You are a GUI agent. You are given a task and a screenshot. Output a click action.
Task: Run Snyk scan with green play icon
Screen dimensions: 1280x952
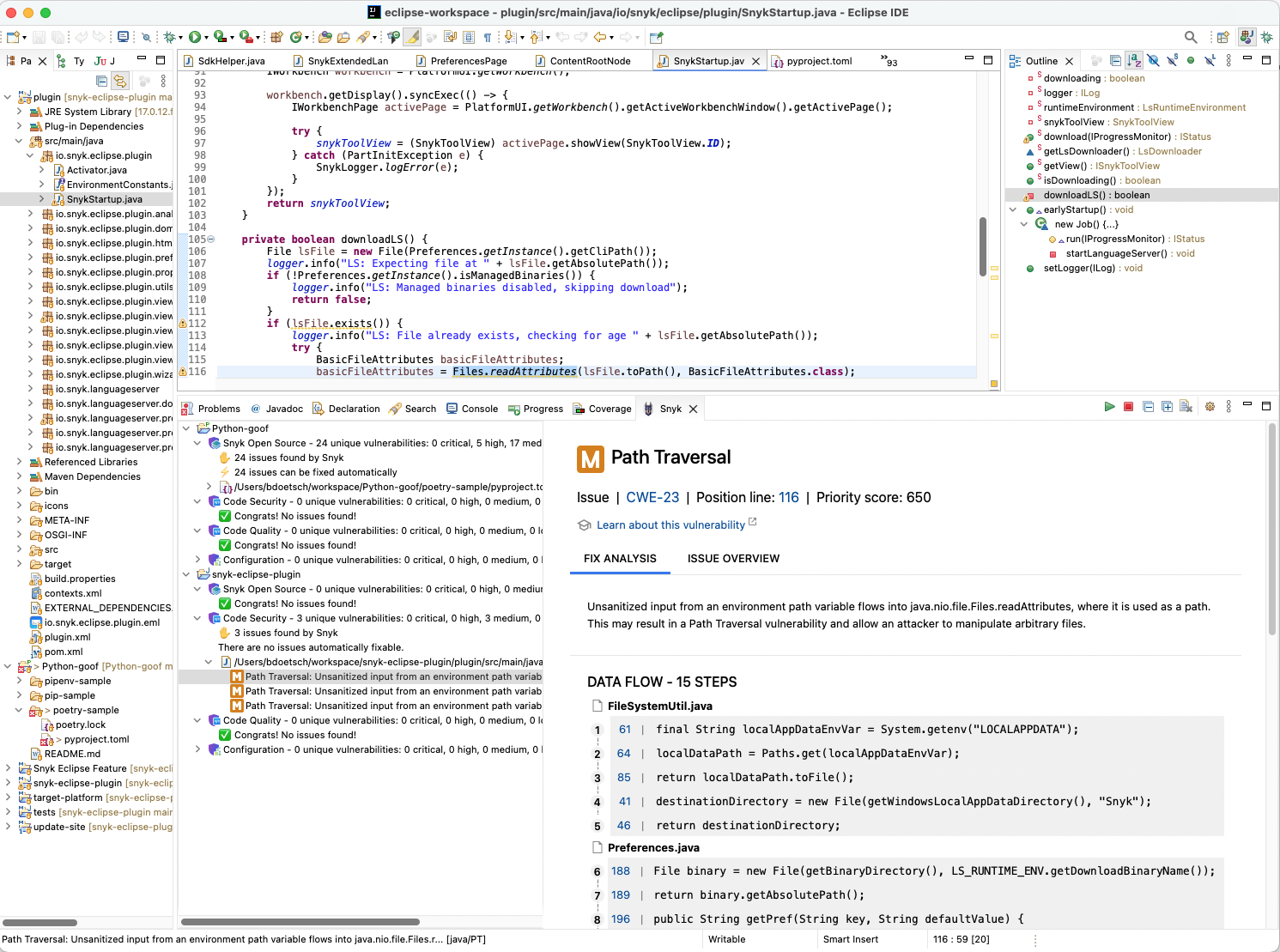[x=1109, y=407]
